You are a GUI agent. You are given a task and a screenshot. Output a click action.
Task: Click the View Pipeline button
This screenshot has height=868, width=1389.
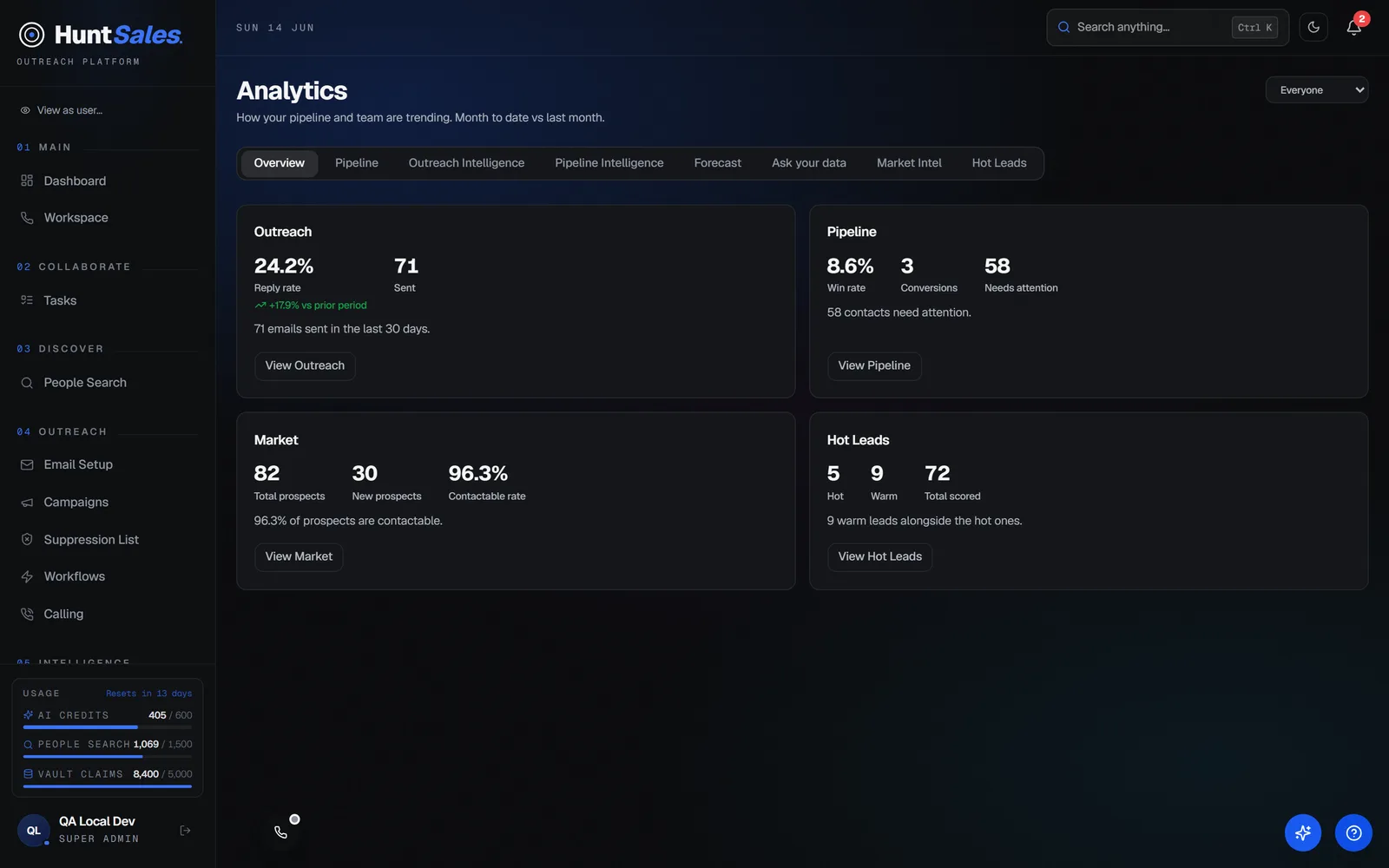(x=874, y=365)
